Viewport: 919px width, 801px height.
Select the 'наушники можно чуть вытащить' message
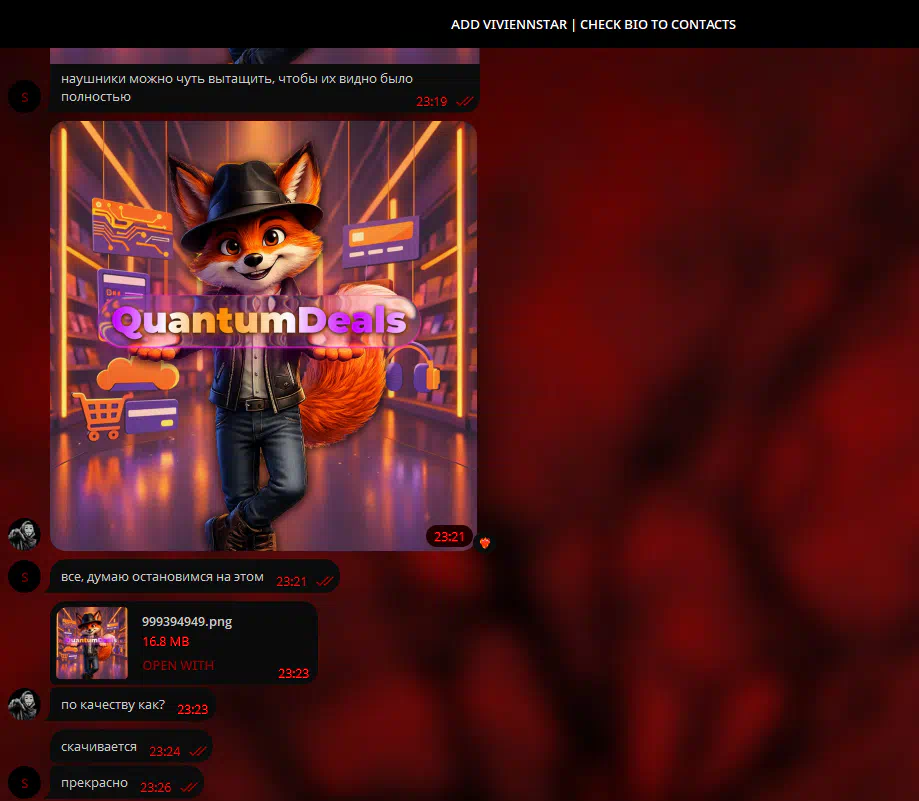[x=236, y=87]
